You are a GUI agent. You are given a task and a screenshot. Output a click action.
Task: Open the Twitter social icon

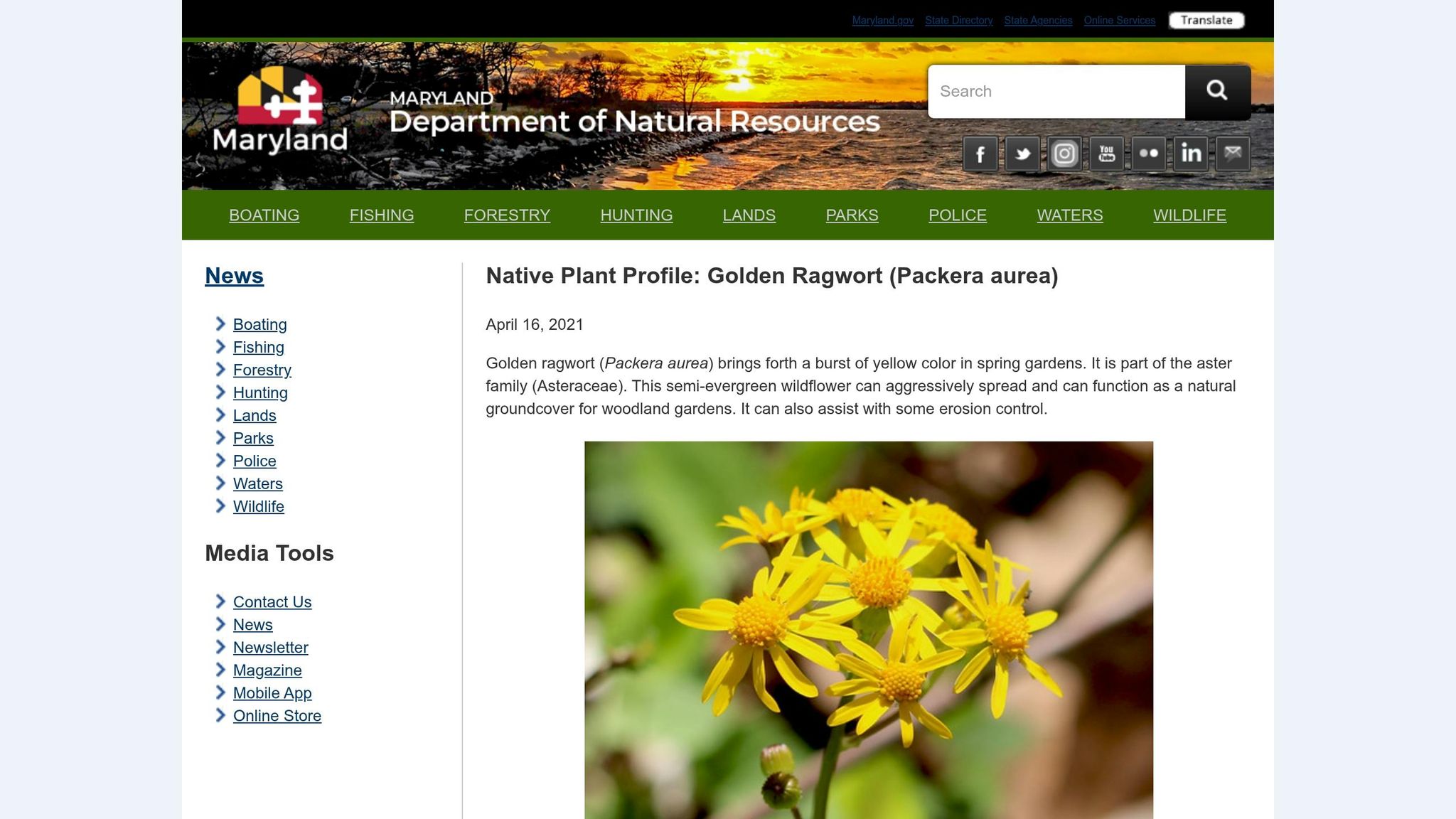1022,154
